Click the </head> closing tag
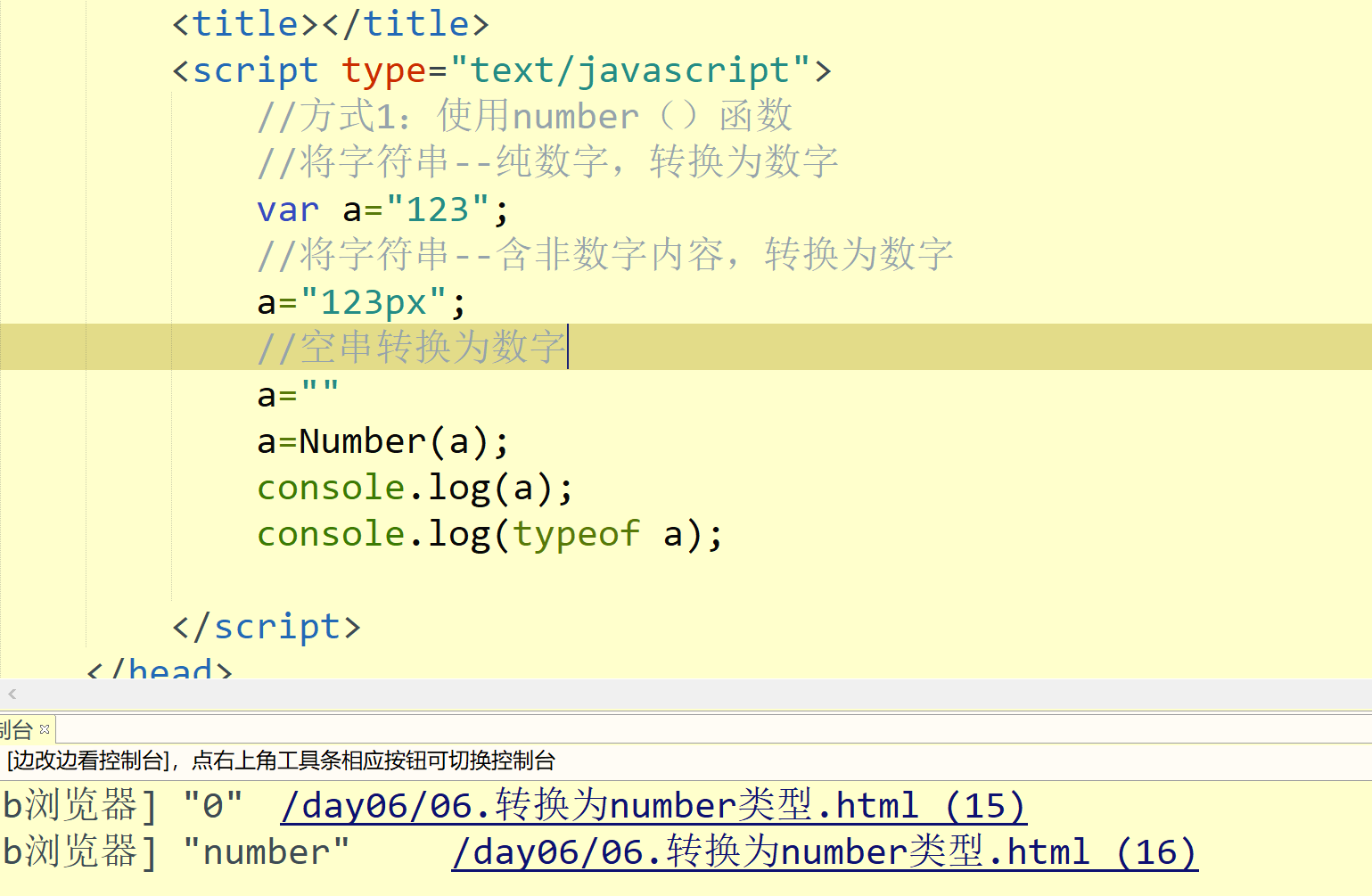The width and height of the screenshot is (1372, 896). click(x=157, y=668)
